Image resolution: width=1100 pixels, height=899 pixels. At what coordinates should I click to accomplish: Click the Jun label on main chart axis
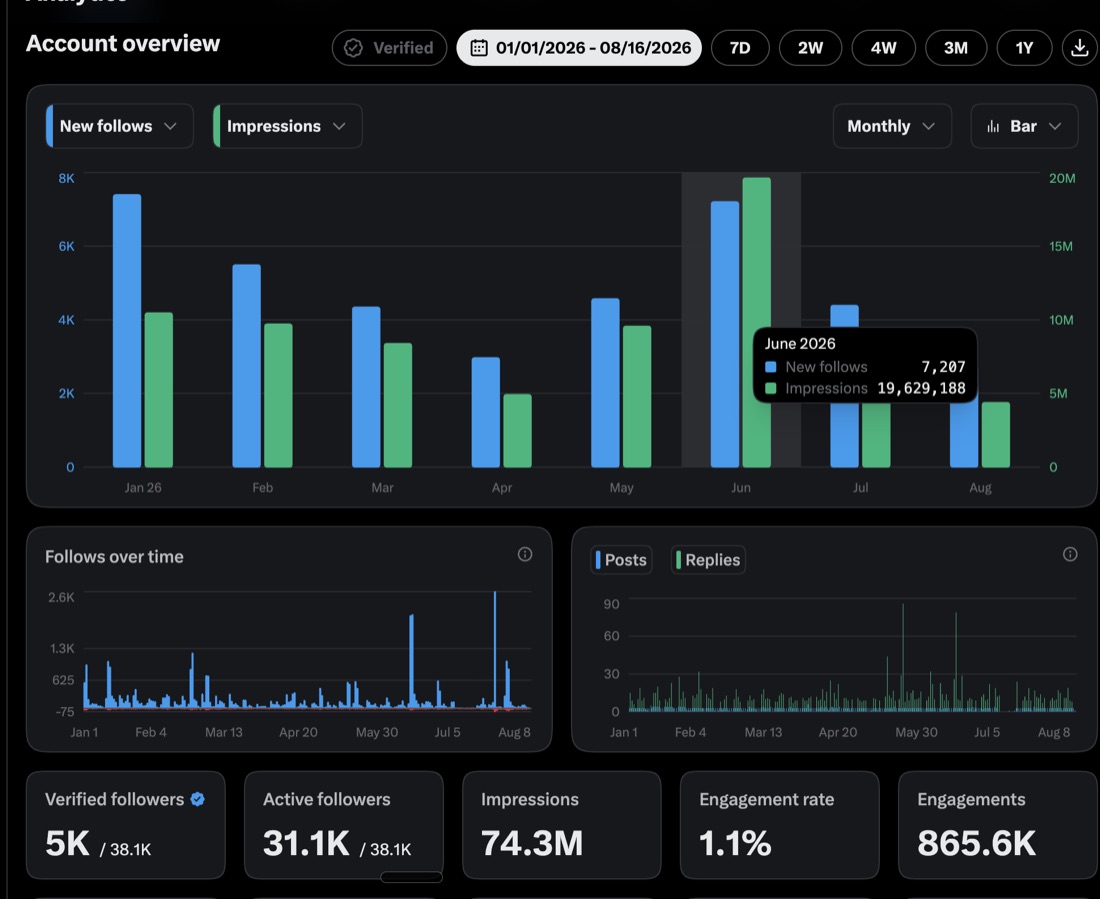741,488
